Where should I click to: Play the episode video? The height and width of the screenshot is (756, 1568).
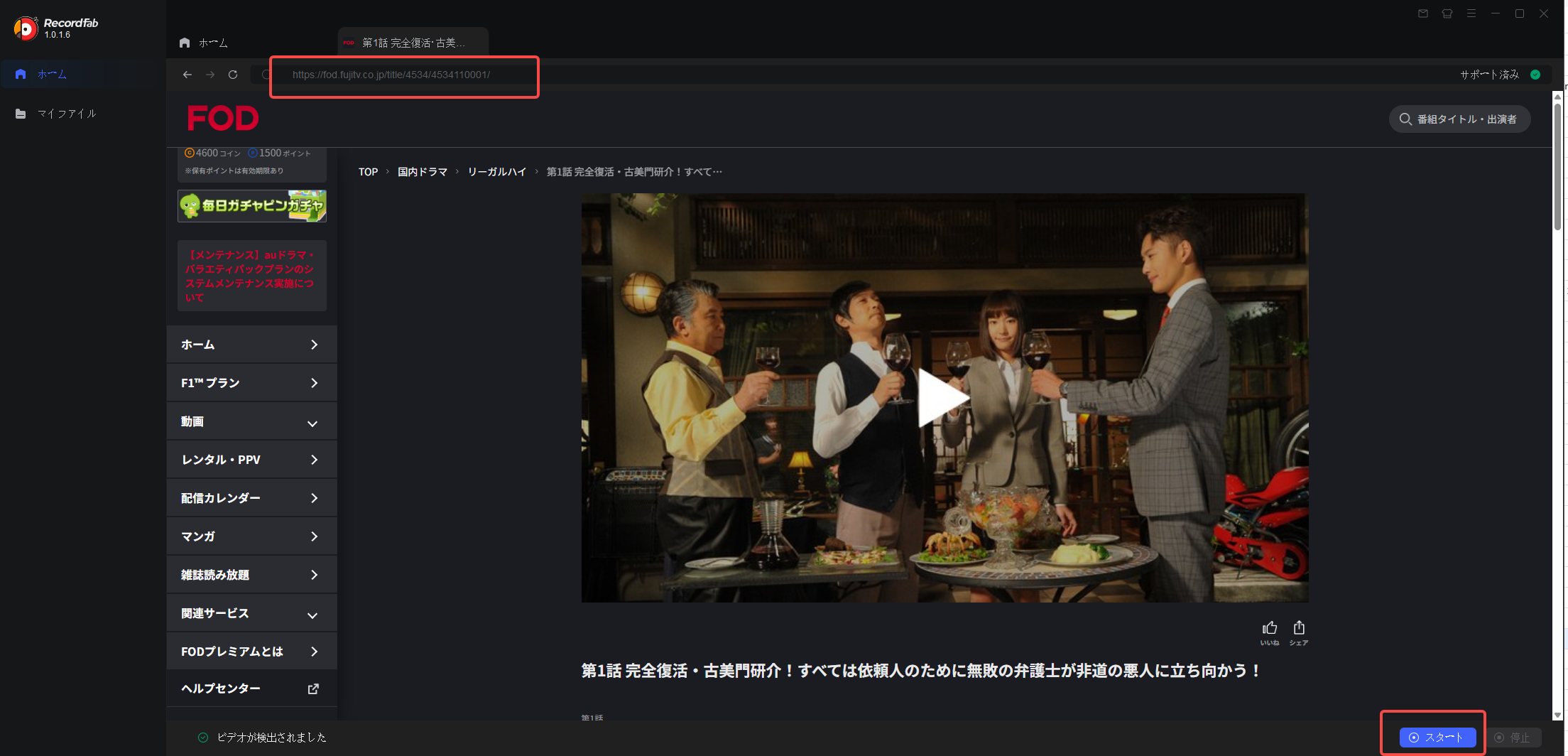943,398
